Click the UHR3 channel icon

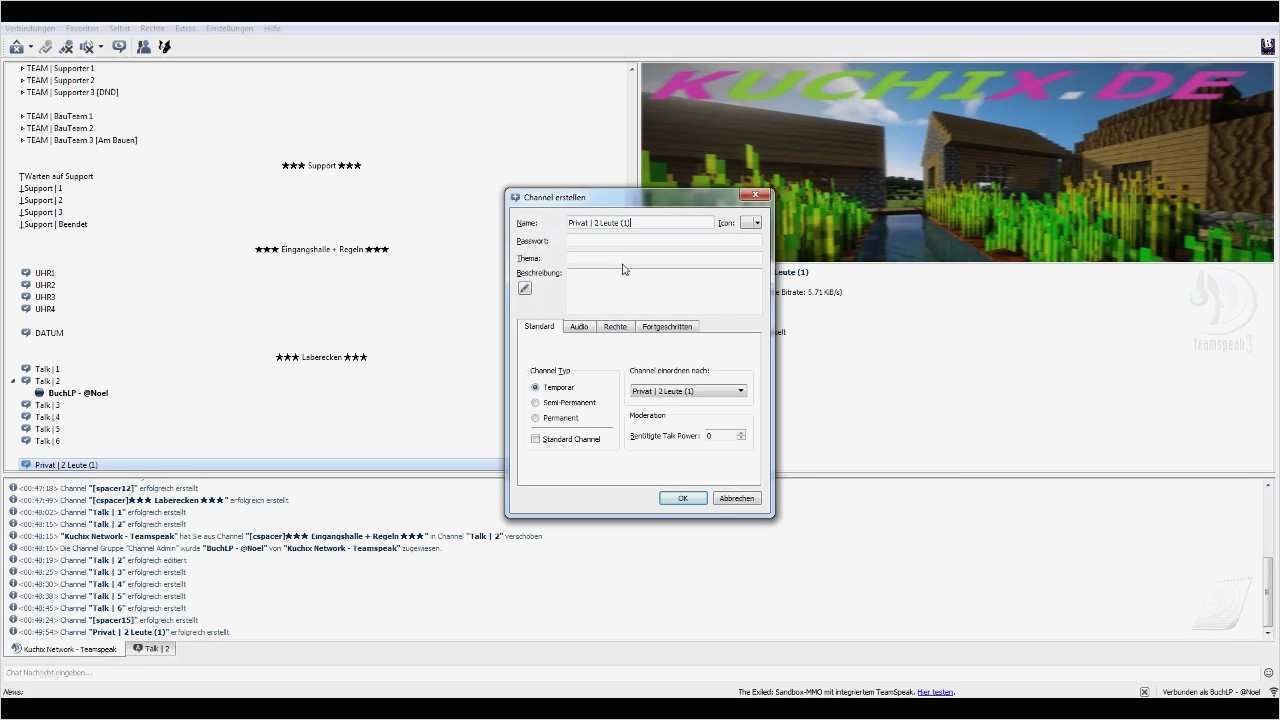pos(26,297)
